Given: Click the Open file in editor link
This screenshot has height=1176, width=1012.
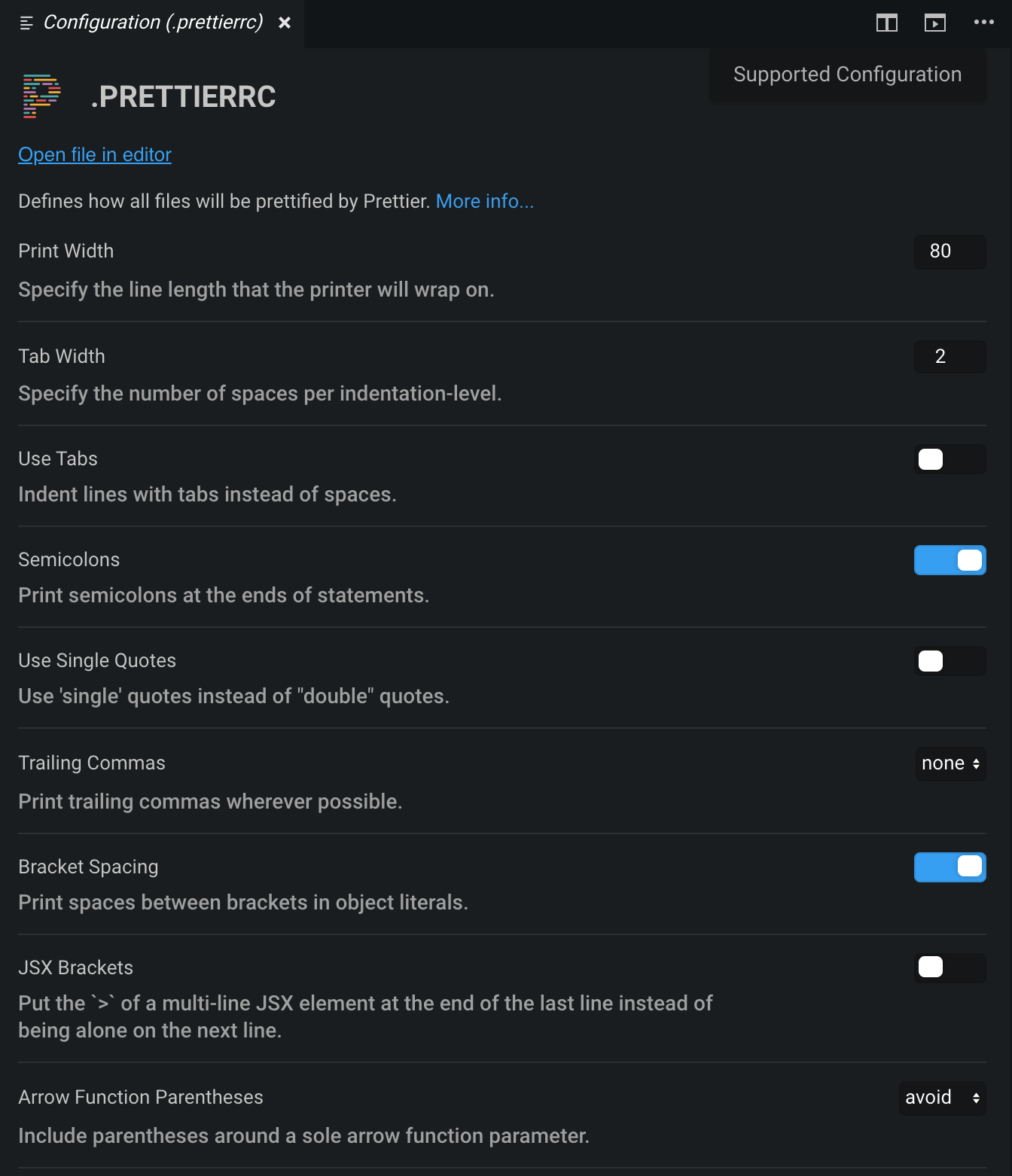Looking at the screenshot, I should (x=94, y=154).
